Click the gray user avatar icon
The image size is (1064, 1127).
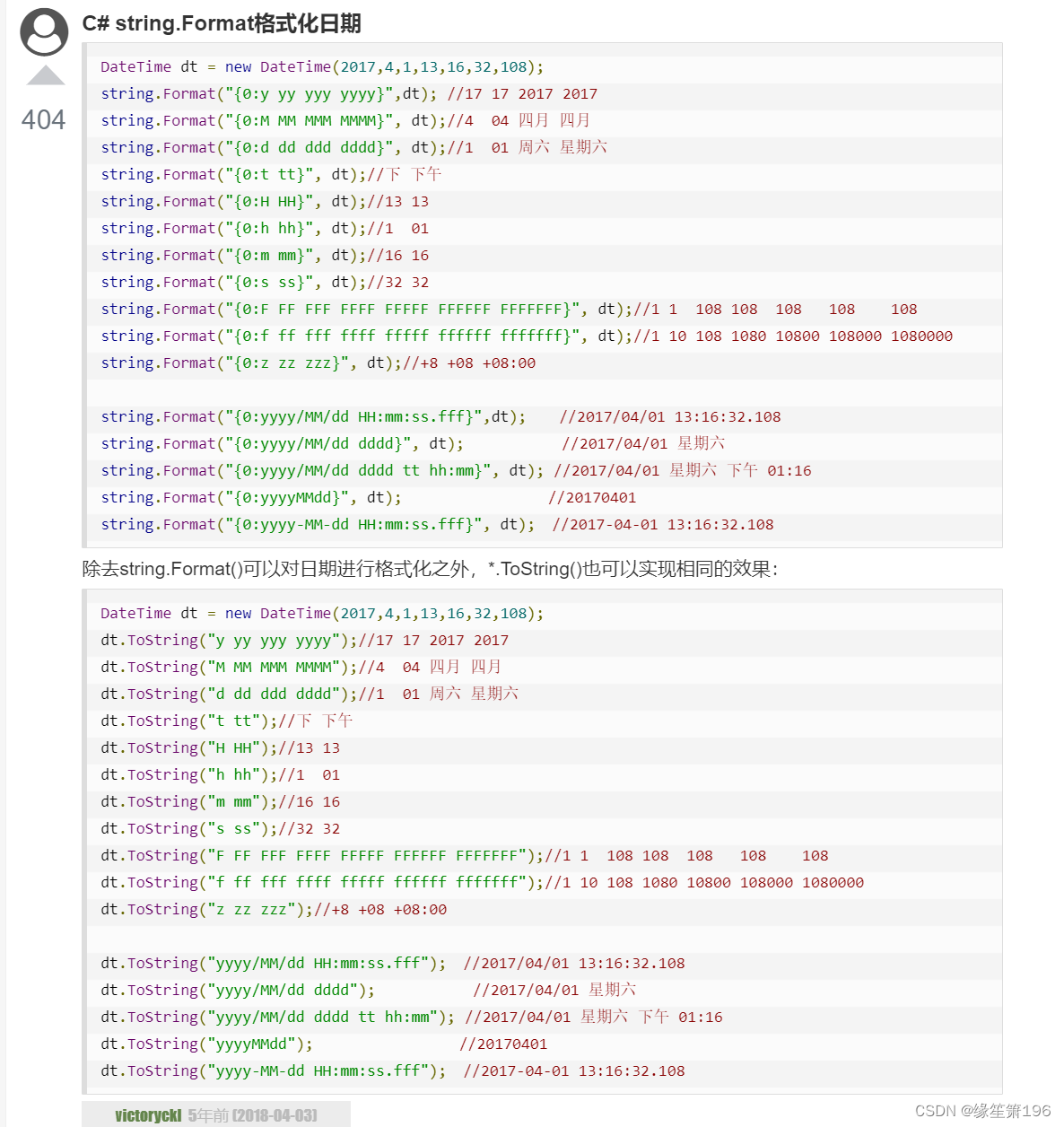[x=44, y=32]
